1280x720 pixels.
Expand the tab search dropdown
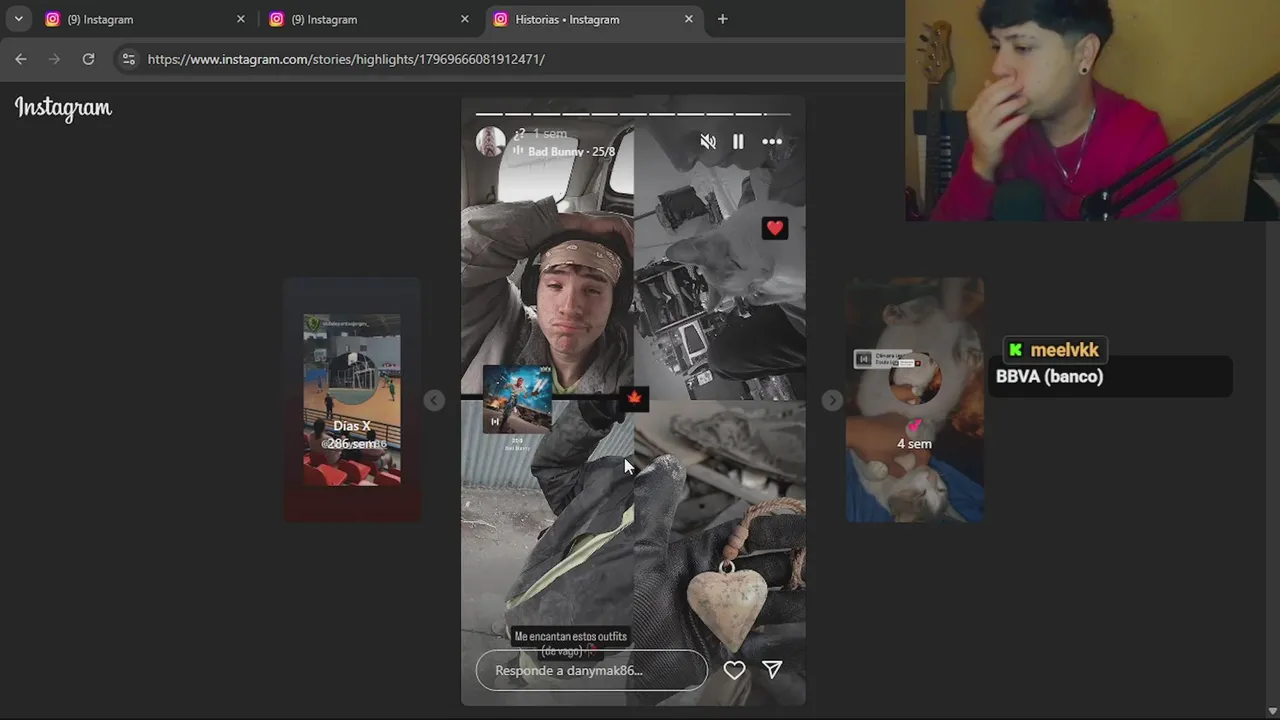[18, 19]
